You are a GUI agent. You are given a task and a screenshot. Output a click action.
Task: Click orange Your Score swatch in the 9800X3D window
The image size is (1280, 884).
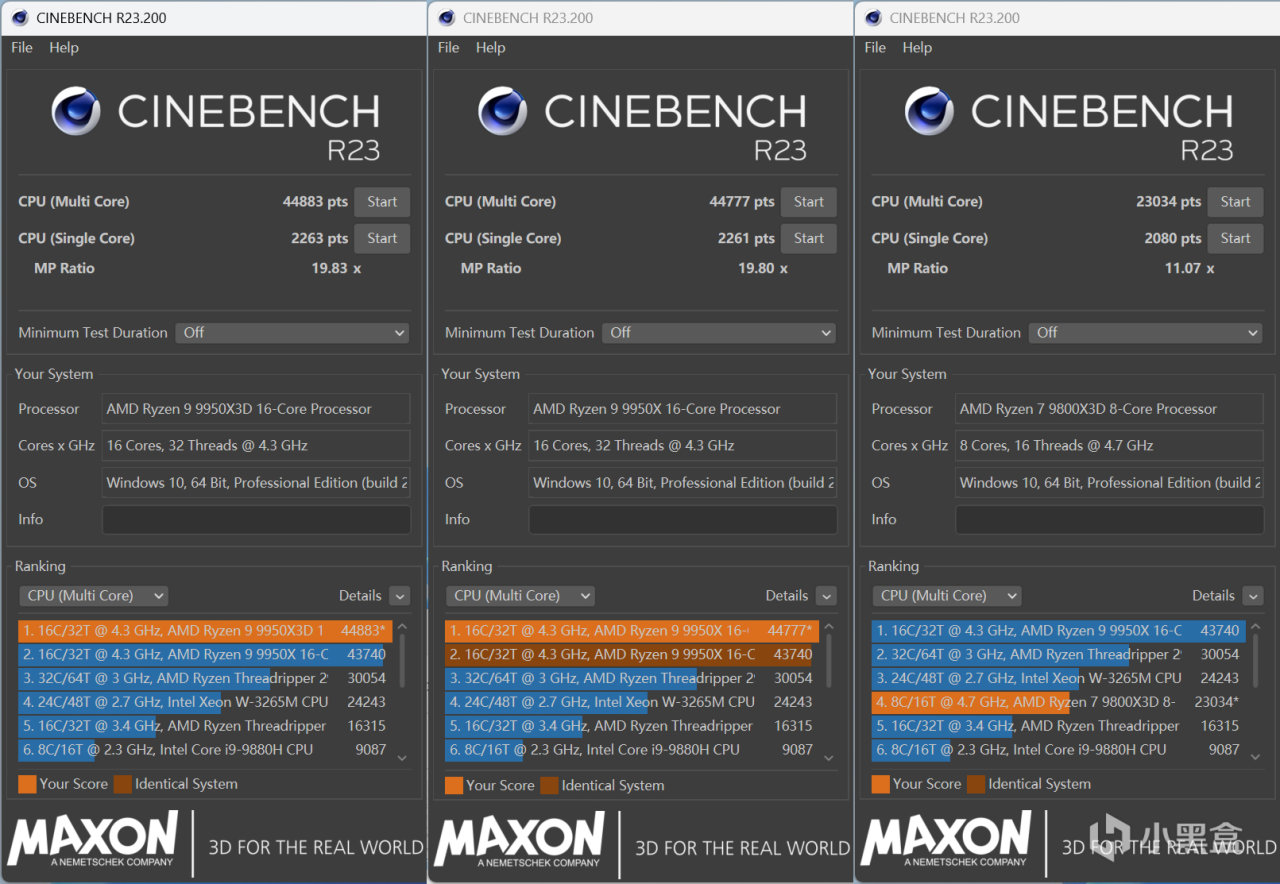[880, 785]
